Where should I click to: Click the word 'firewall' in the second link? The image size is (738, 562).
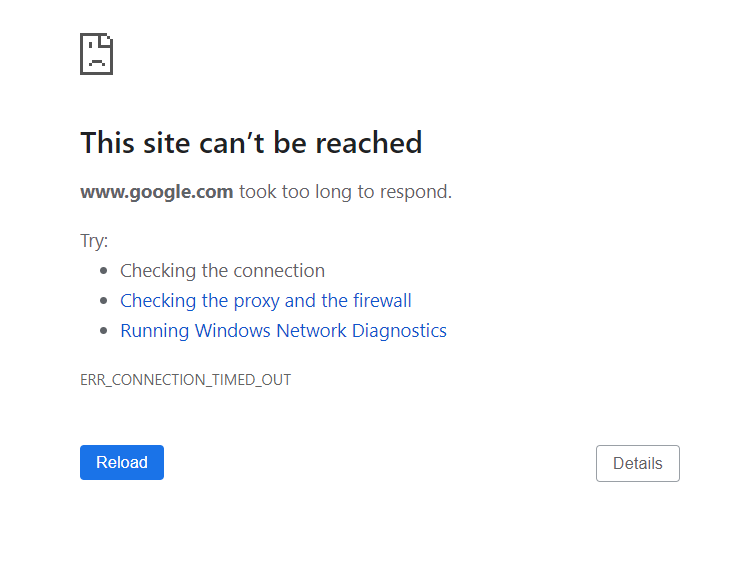pyautogui.click(x=381, y=301)
